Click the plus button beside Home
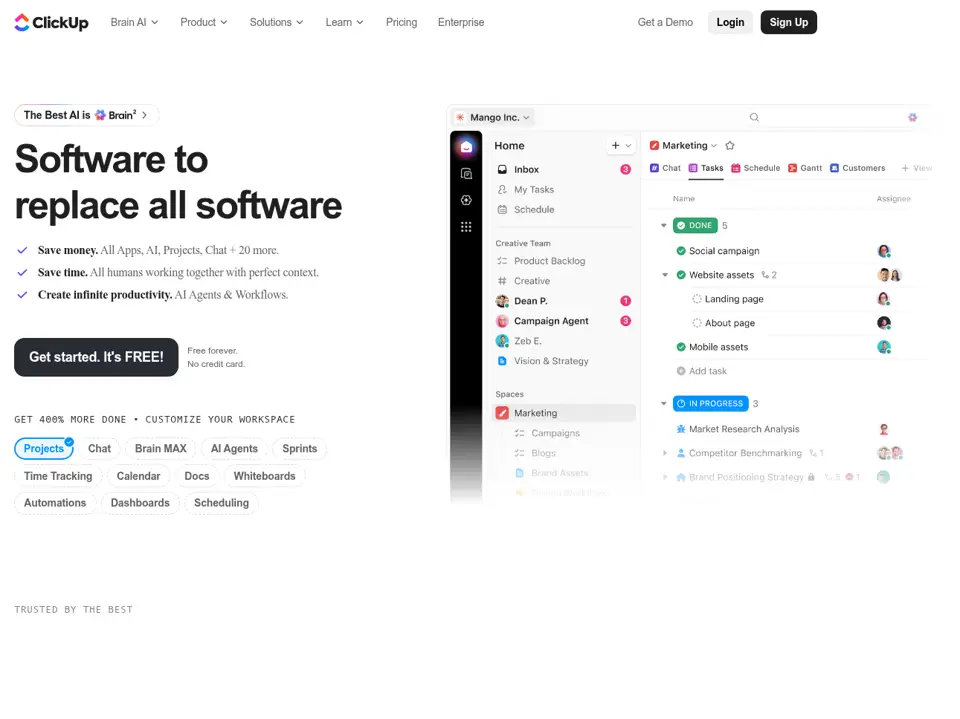The image size is (960, 719). (x=615, y=145)
